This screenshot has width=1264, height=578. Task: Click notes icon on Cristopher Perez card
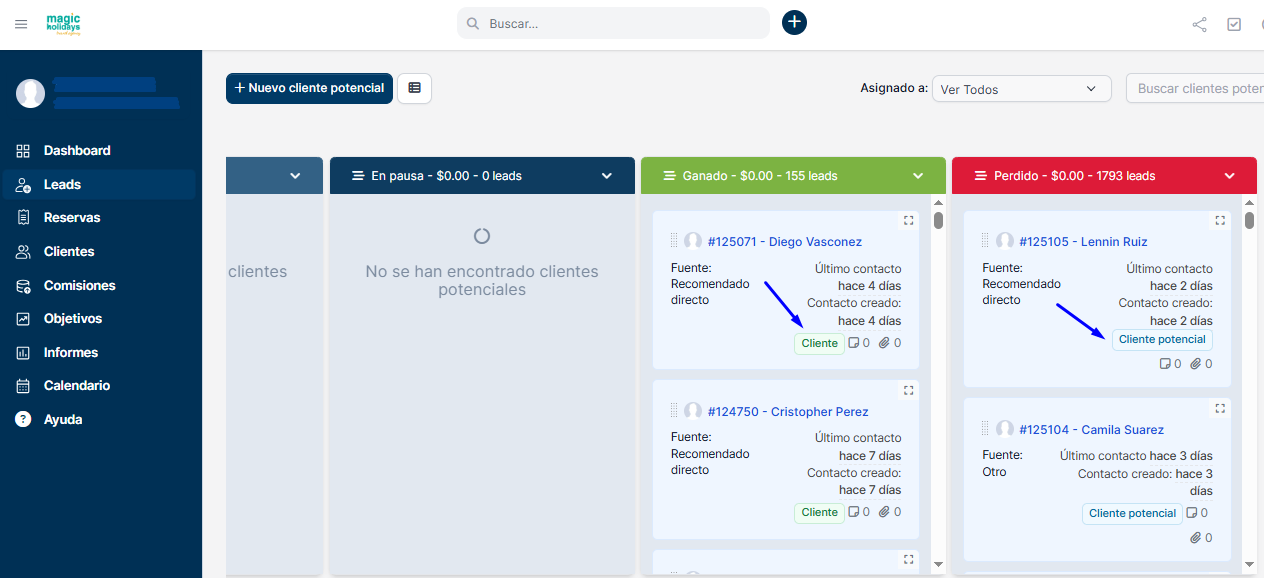[854, 512]
